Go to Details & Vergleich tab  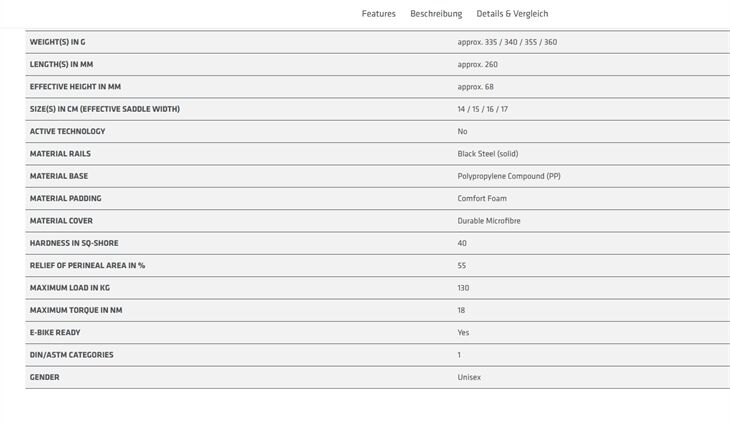click(512, 14)
